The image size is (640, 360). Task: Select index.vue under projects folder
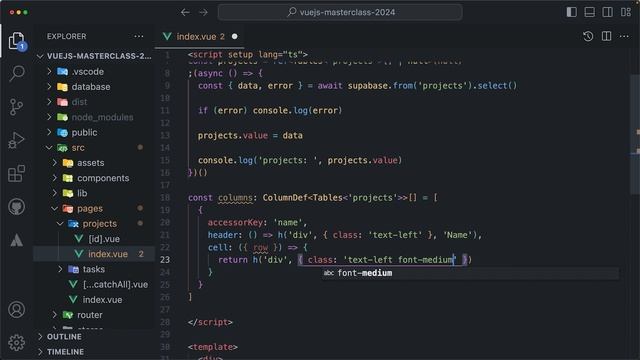point(94,254)
